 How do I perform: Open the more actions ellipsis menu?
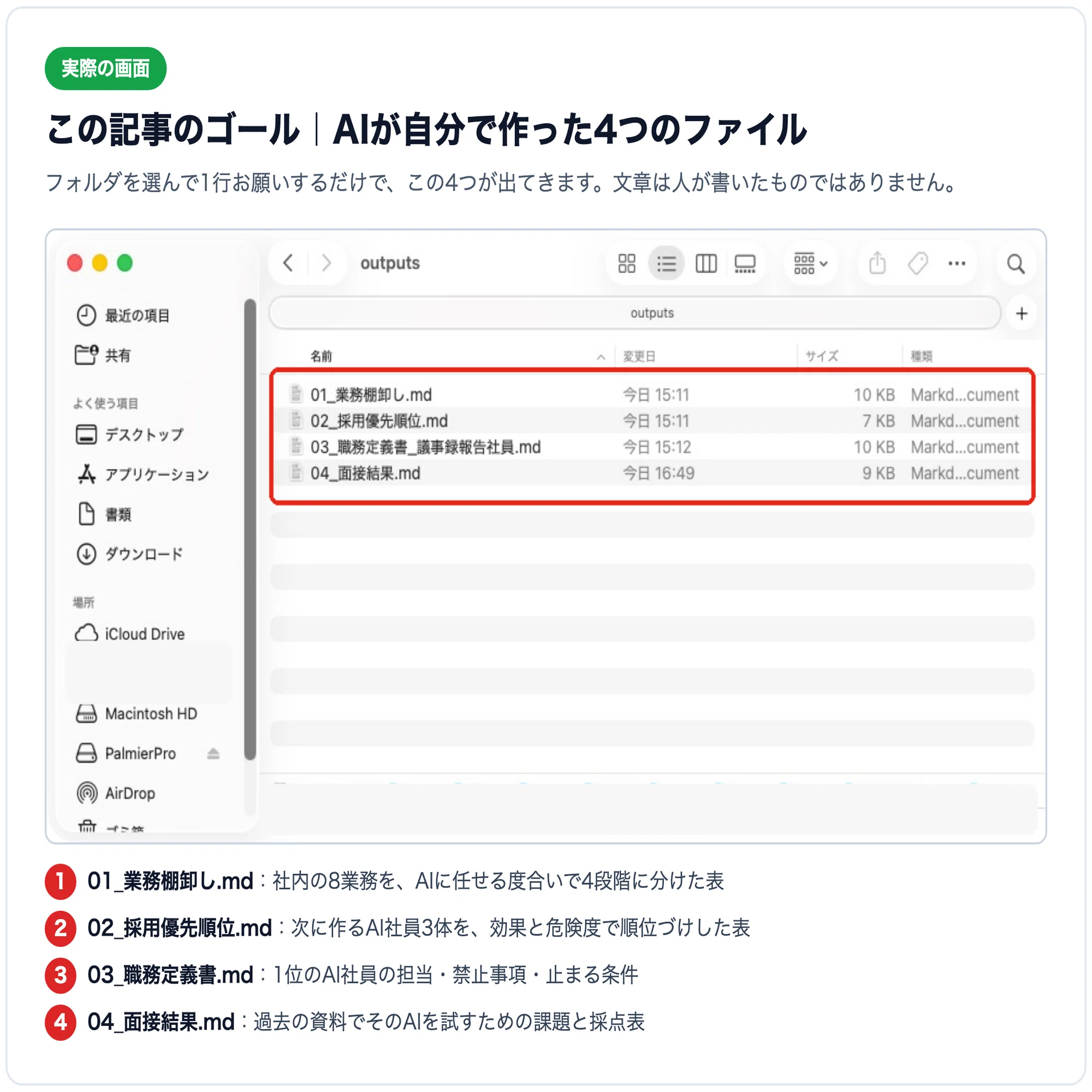pyautogui.click(x=957, y=263)
